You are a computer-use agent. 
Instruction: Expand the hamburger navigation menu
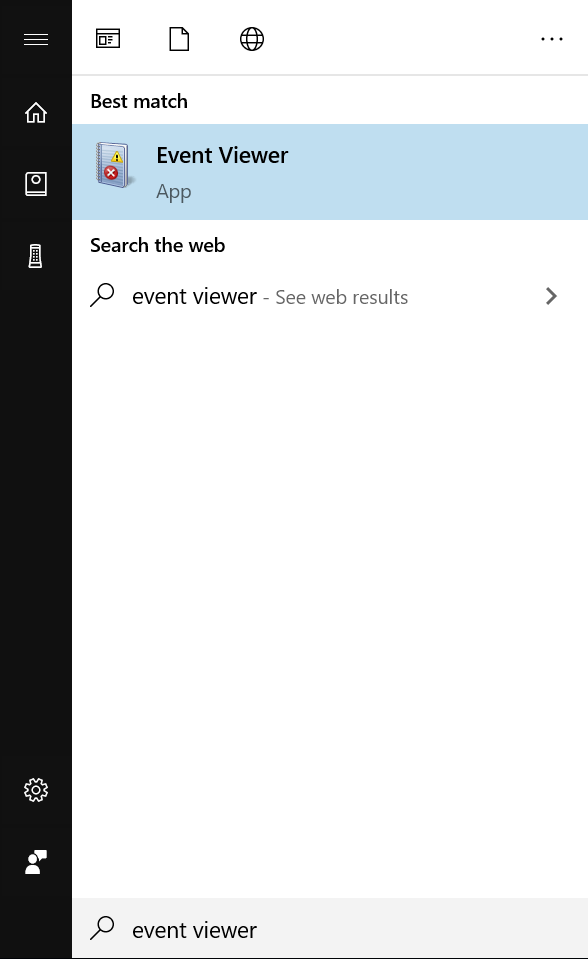36,38
